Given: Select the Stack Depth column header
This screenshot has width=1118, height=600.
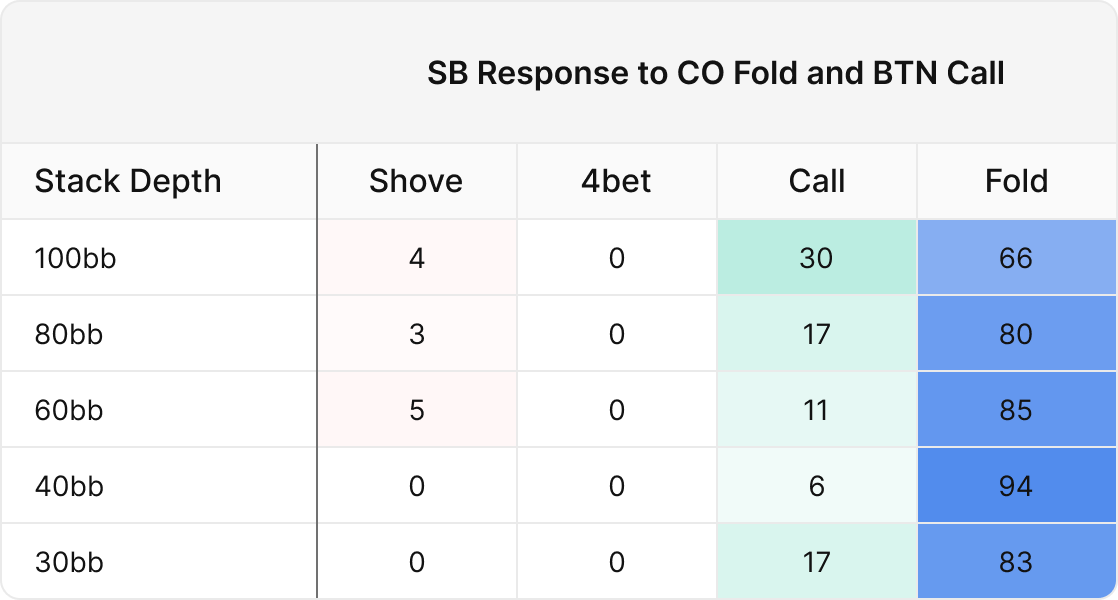Looking at the screenshot, I should 128,182.
